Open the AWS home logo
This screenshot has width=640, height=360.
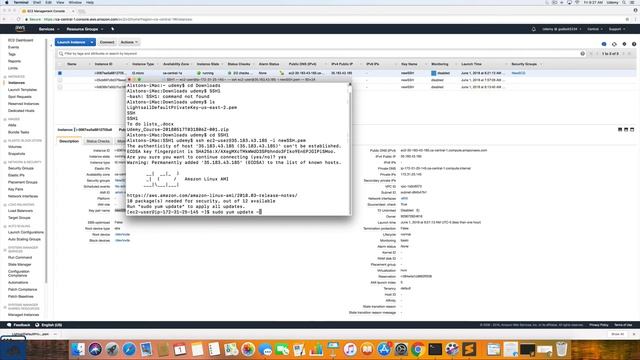(x=20, y=29)
